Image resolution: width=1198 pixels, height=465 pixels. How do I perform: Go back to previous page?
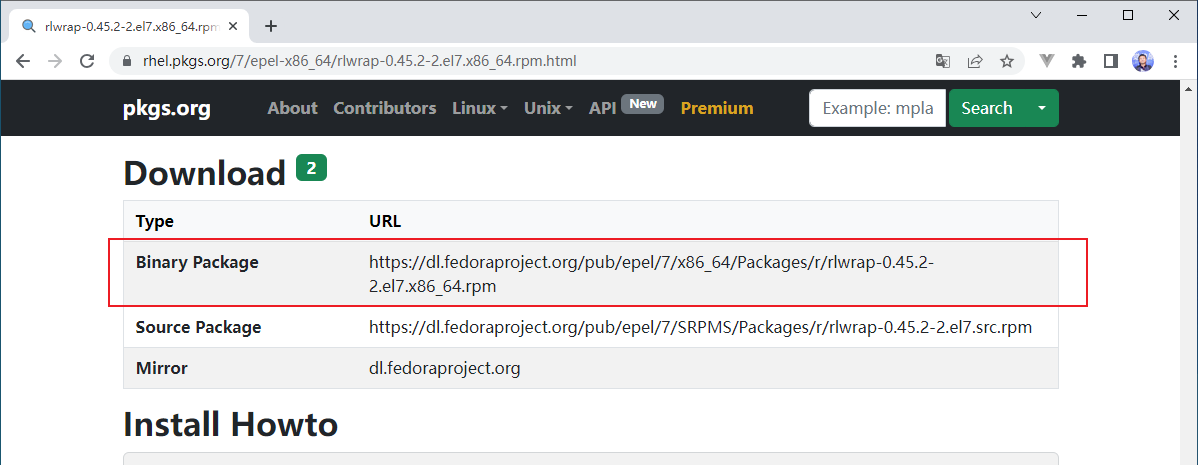coord(23,61)
